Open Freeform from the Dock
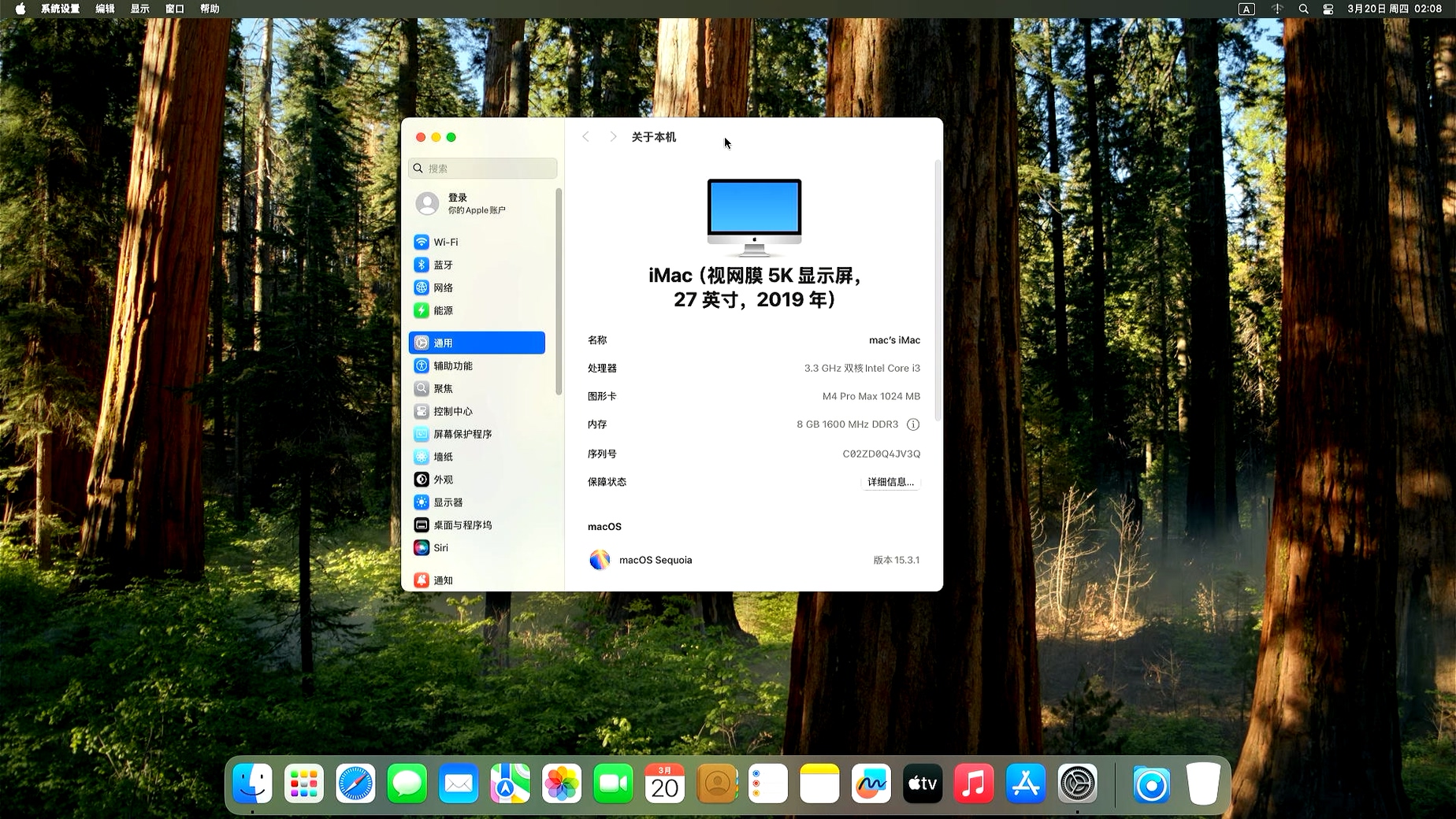Image resolution: width=1456 pixels, height=819 pixels. coord(871,784)
